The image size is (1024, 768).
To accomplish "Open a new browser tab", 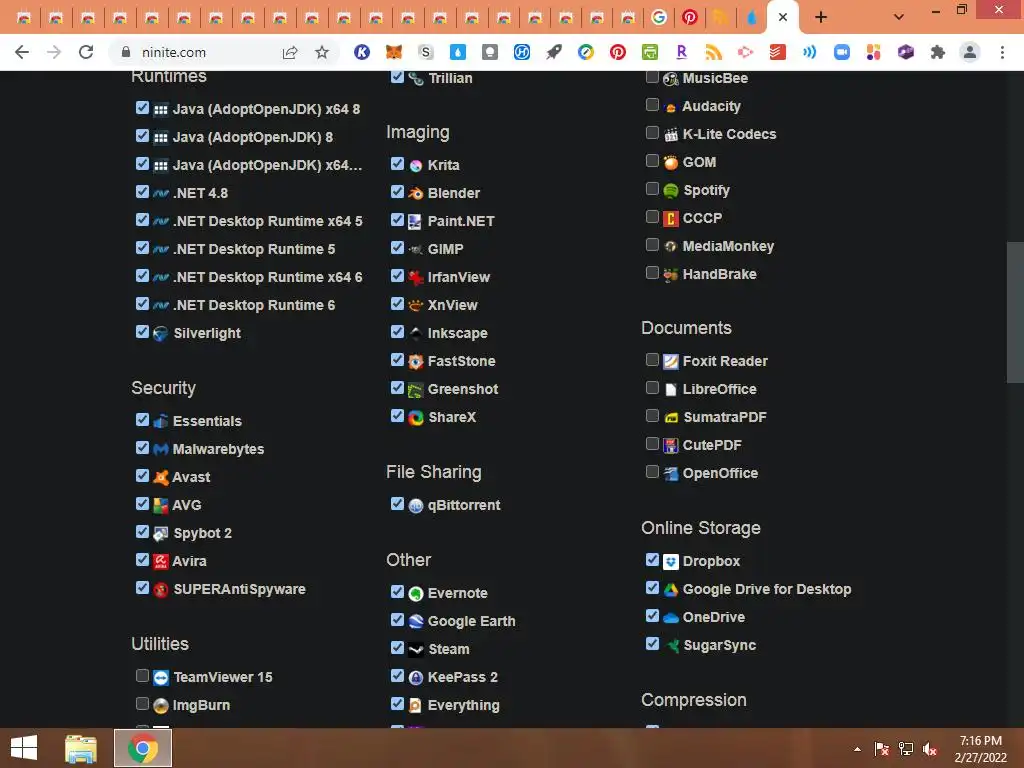I will coord(821,17).
